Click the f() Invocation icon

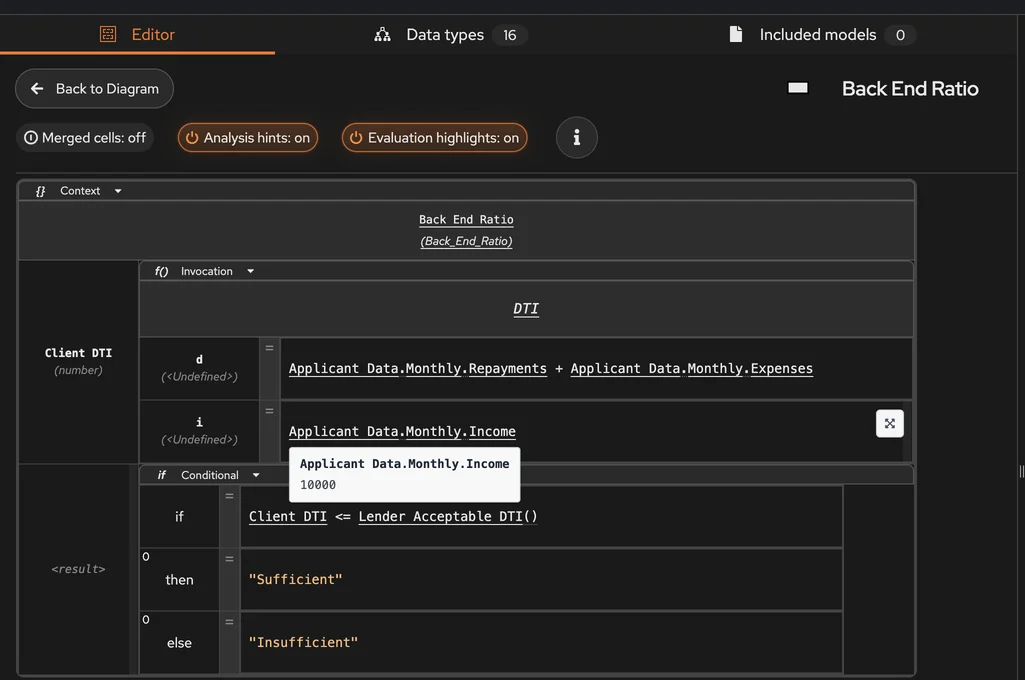(161, 271)
